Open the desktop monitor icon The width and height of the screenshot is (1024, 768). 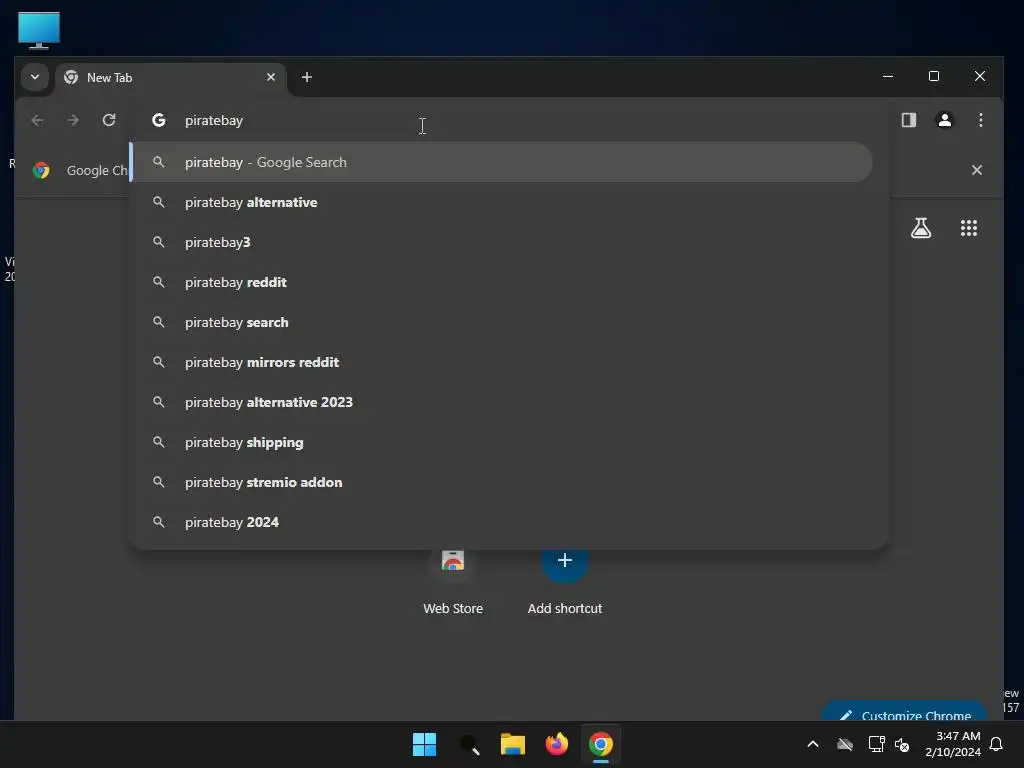point(39,30)
